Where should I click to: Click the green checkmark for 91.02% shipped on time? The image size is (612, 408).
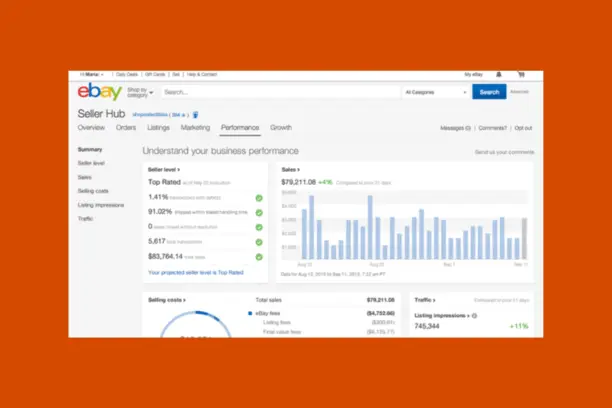(259, 212)
